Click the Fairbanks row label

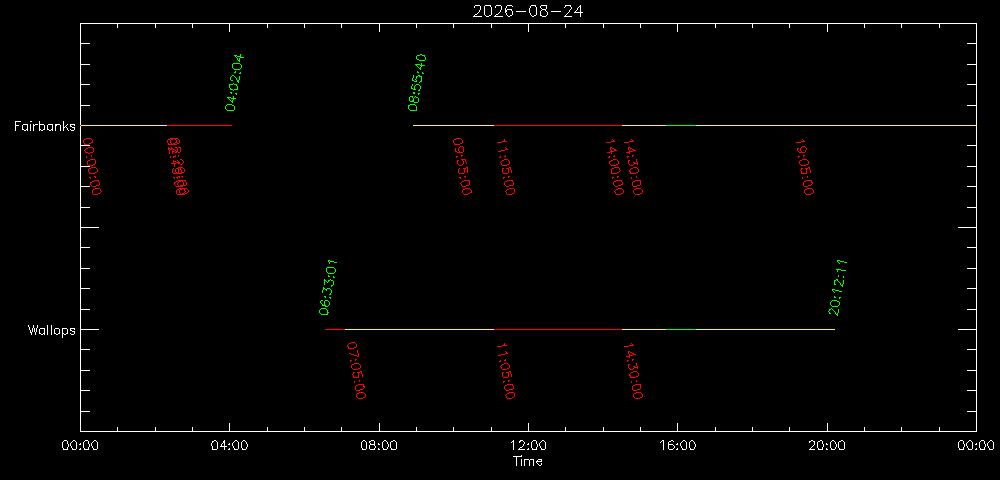click(45, 126)
